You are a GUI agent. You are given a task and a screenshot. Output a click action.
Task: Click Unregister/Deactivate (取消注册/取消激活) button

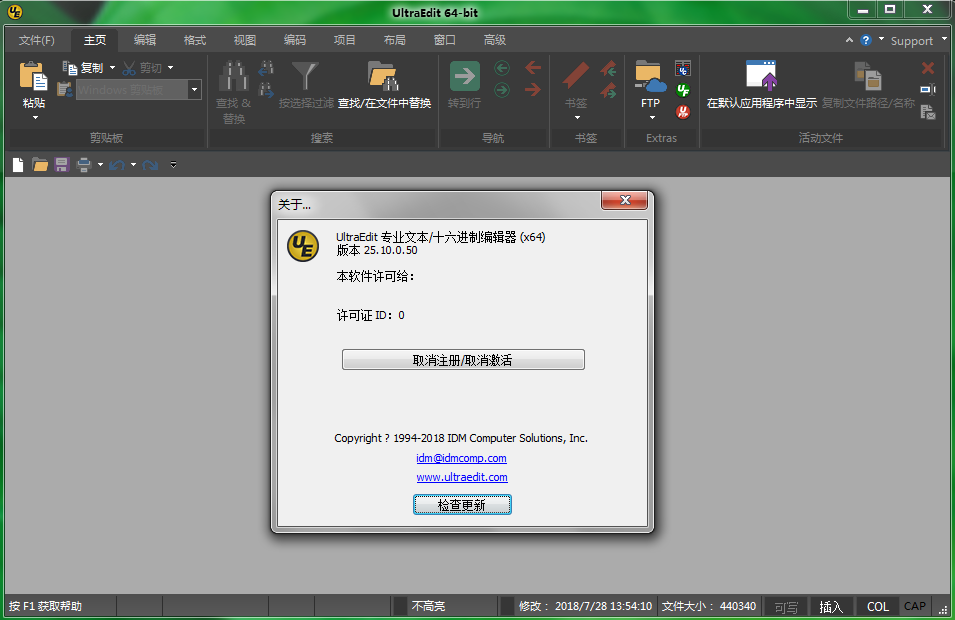[x=463, y=360]
